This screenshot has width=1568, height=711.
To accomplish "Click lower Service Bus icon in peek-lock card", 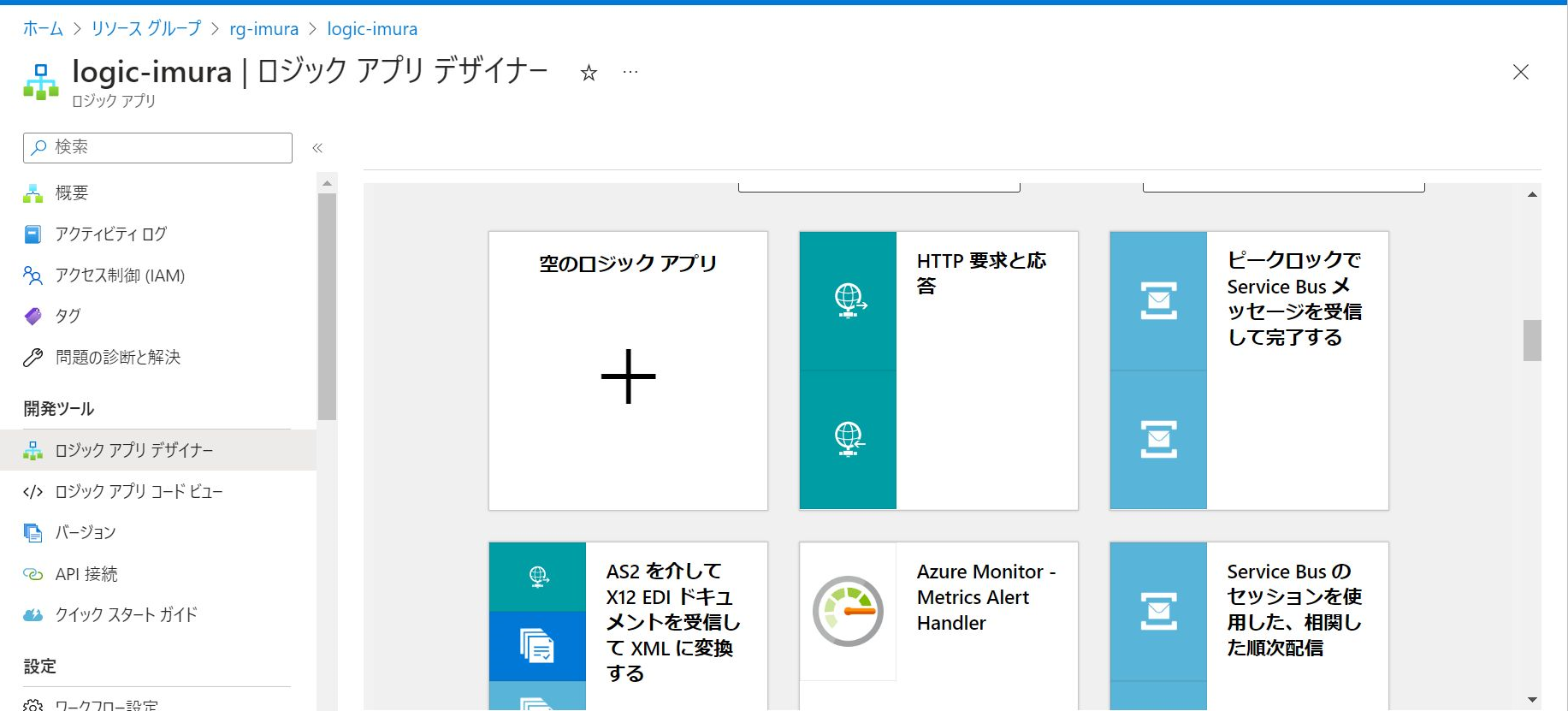I will tap(1159, 440).
